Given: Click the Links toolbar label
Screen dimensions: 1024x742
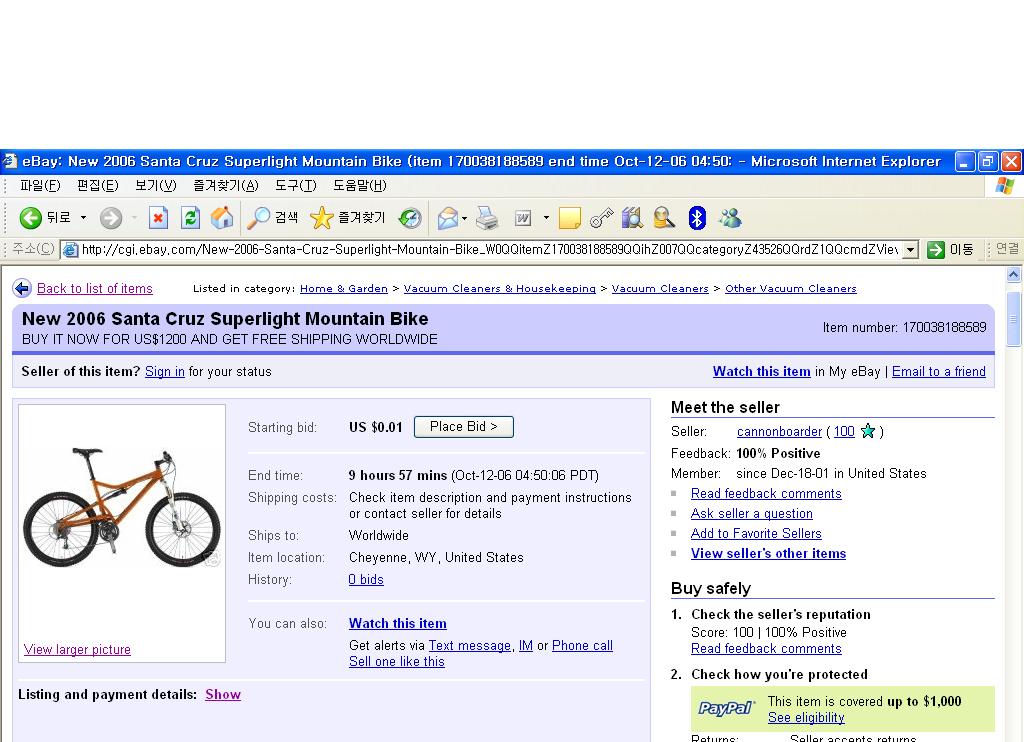Looking at the screenshot, I should pyautogui.click(x=1006, y=249).
